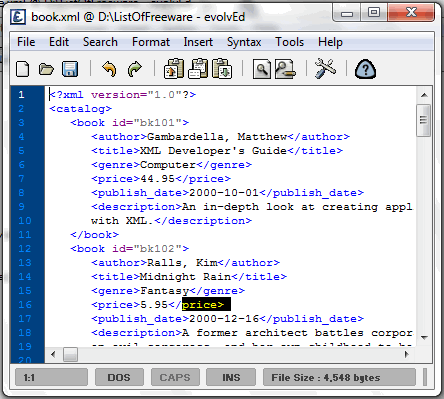
Task: Click the book id="bk101" line
Action: [x=130, y=123]
